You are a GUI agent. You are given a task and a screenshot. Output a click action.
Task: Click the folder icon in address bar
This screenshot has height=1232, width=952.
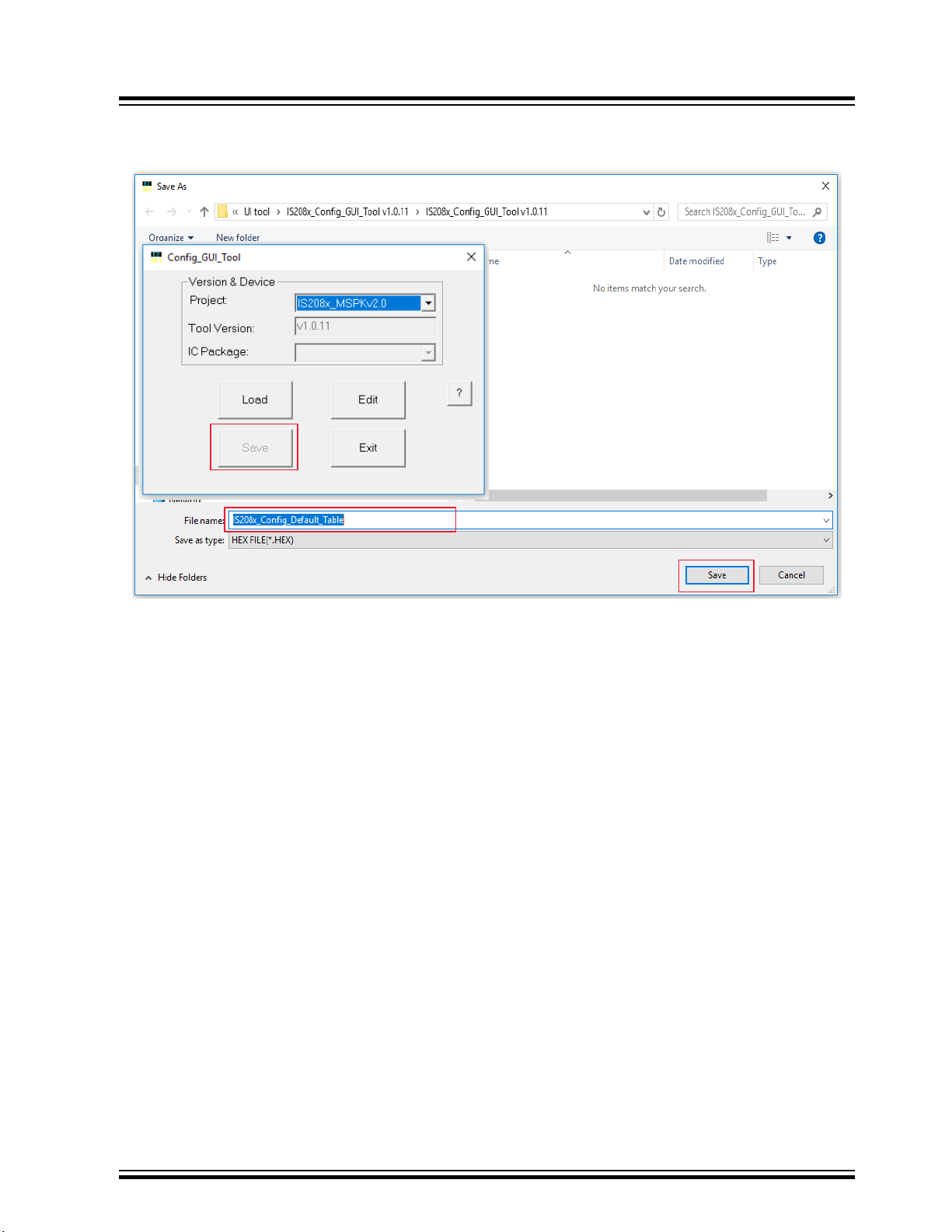pyautogui.click(x=222, y=211)
